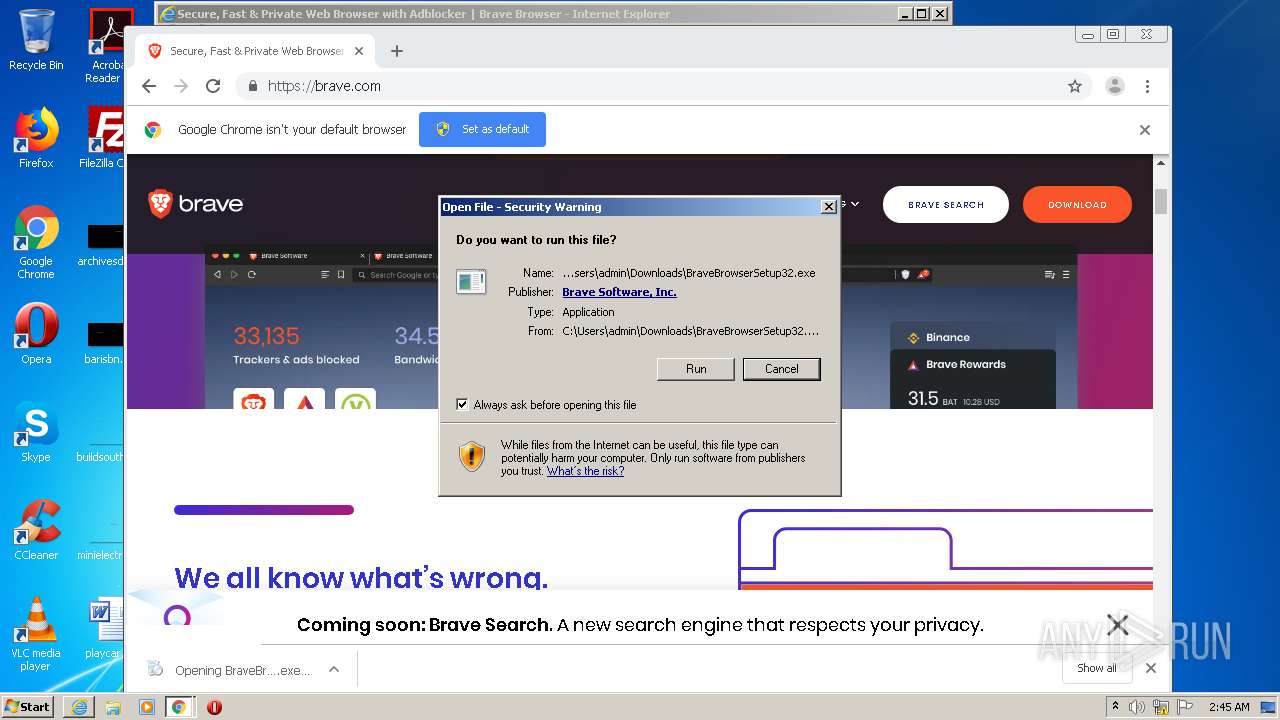Open Brave Search button

click(946, 204)
